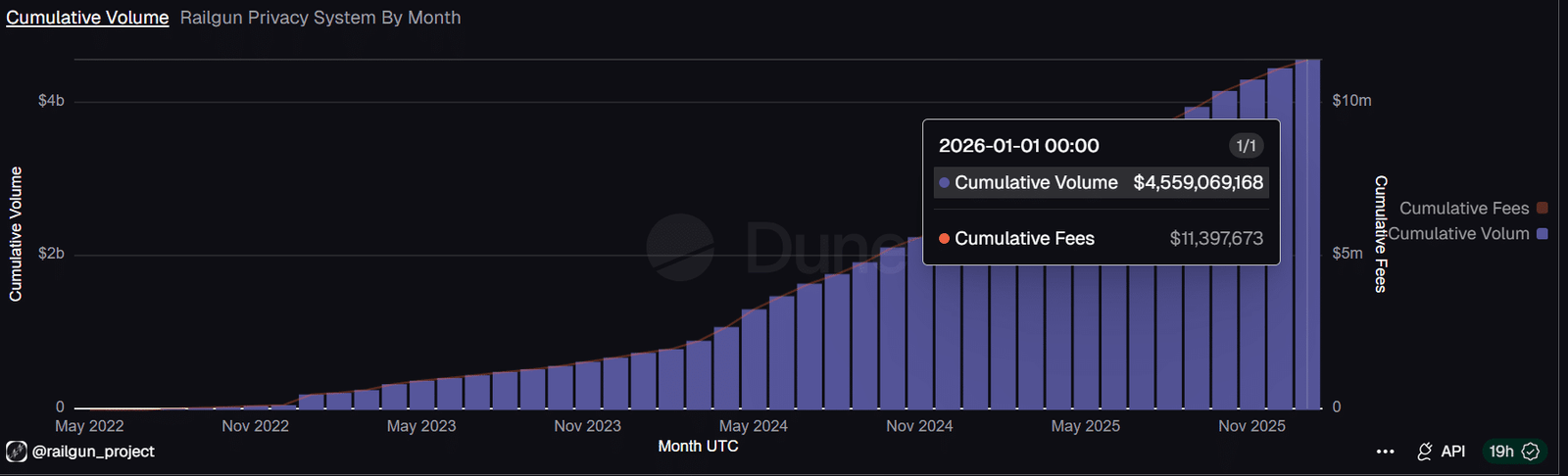Click the API plug icon
This screenshot has width=1568, height=476.
pos(1425,452)
